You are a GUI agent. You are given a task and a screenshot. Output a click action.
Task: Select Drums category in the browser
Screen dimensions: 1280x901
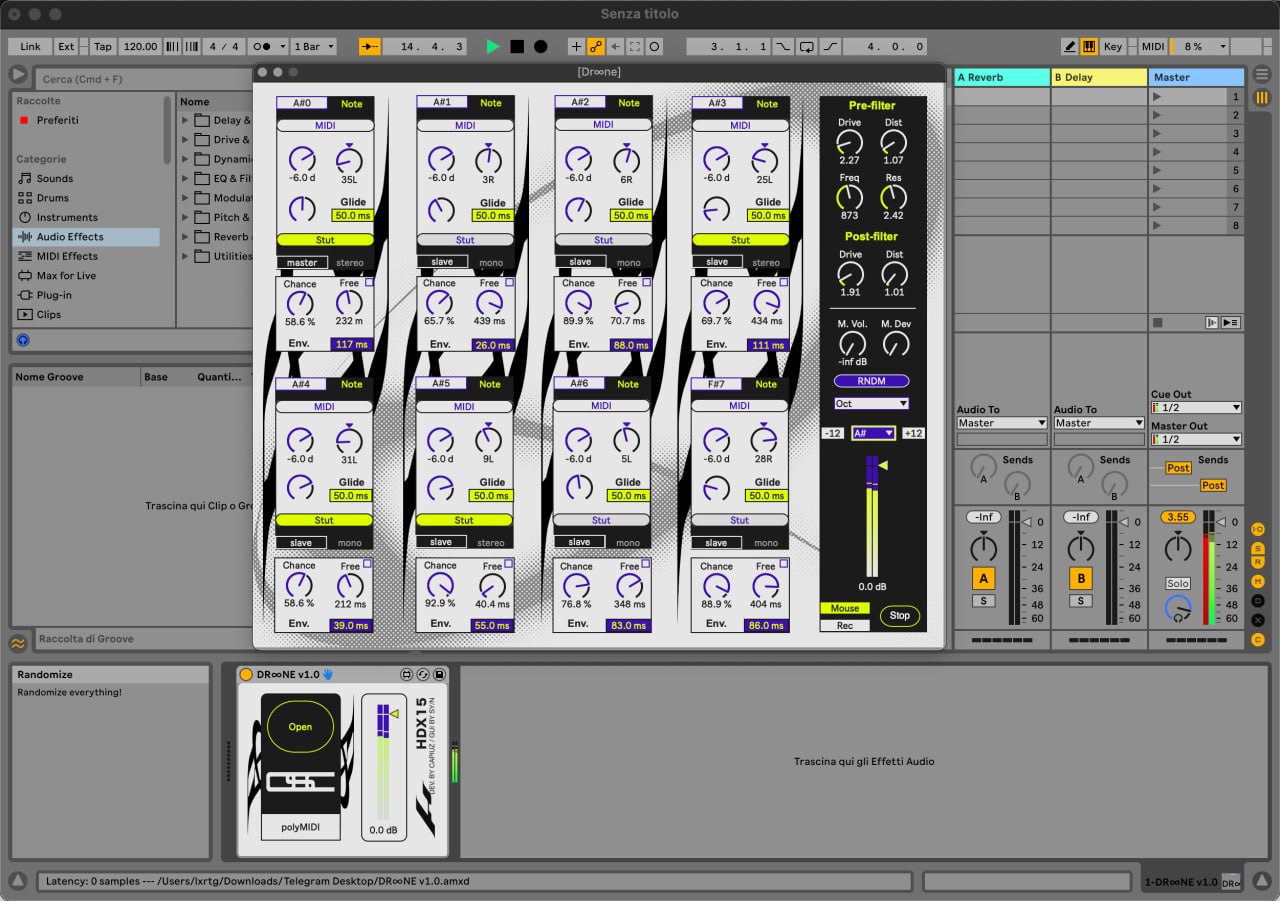click(x=52, y=198)
